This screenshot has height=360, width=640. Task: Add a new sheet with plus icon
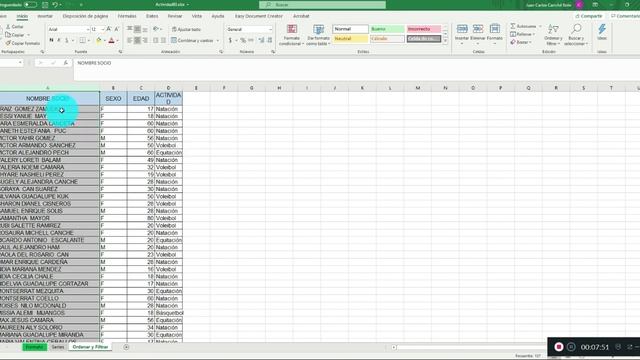[x=126, y=347]
